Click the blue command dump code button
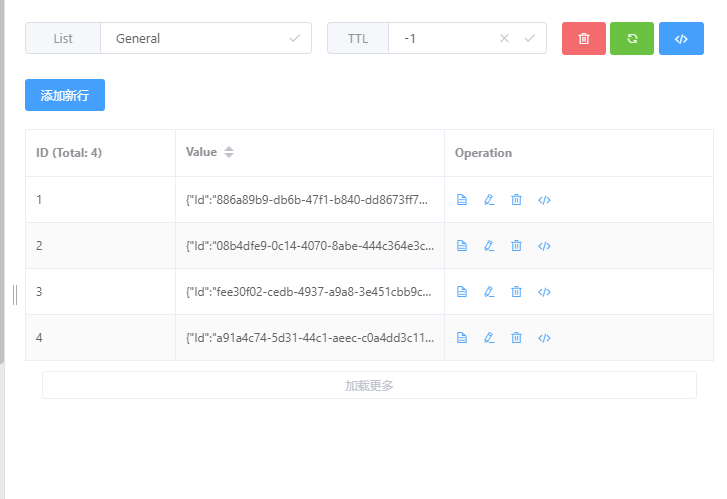This screenshot has width=727, height=499. (x=681, y=38)
